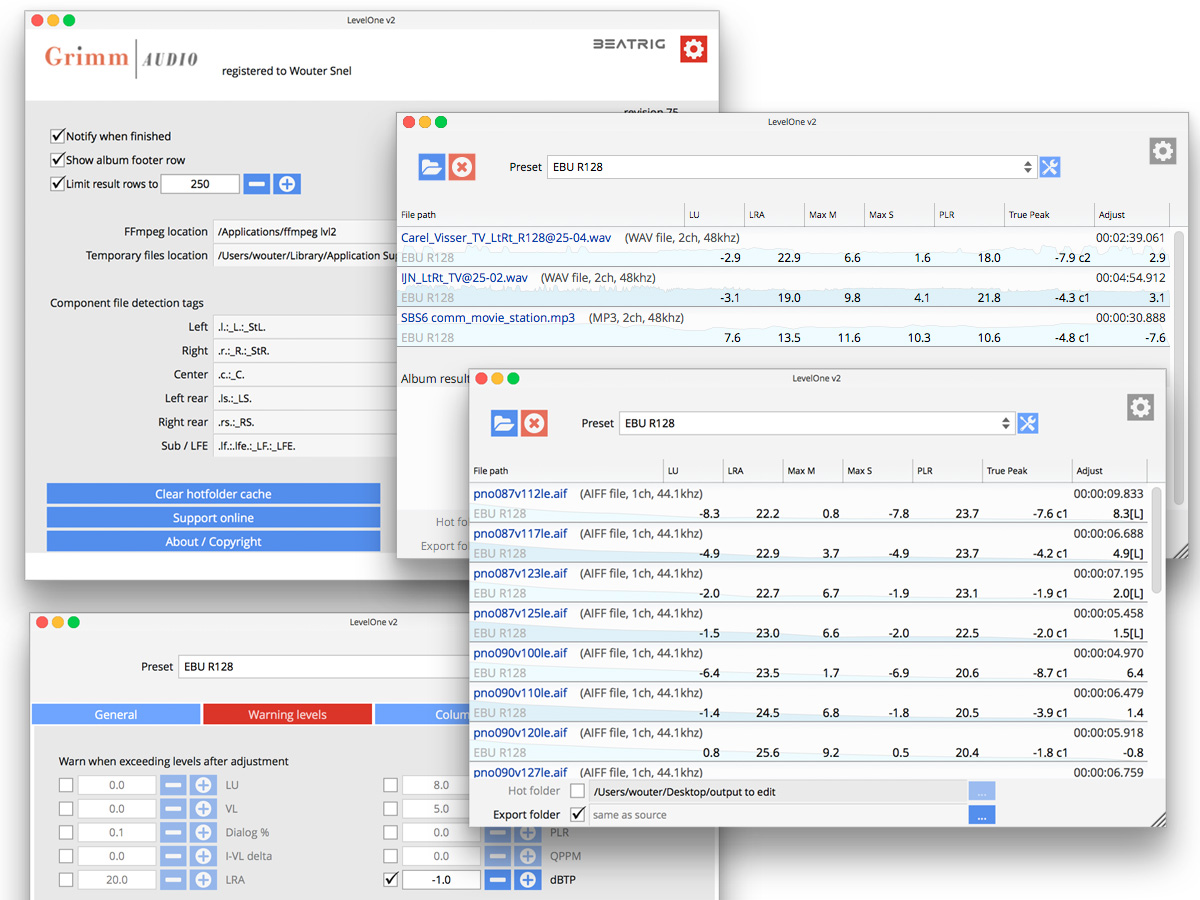Open the red settings gear in main window
Viewport: 1200px width, 900px height.
point(693,48)
